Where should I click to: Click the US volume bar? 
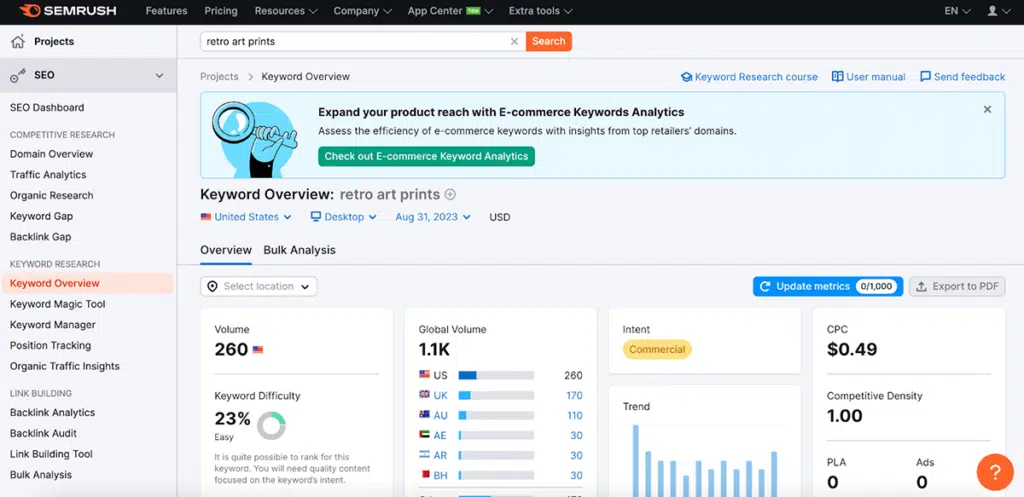(x=496, y=376)
